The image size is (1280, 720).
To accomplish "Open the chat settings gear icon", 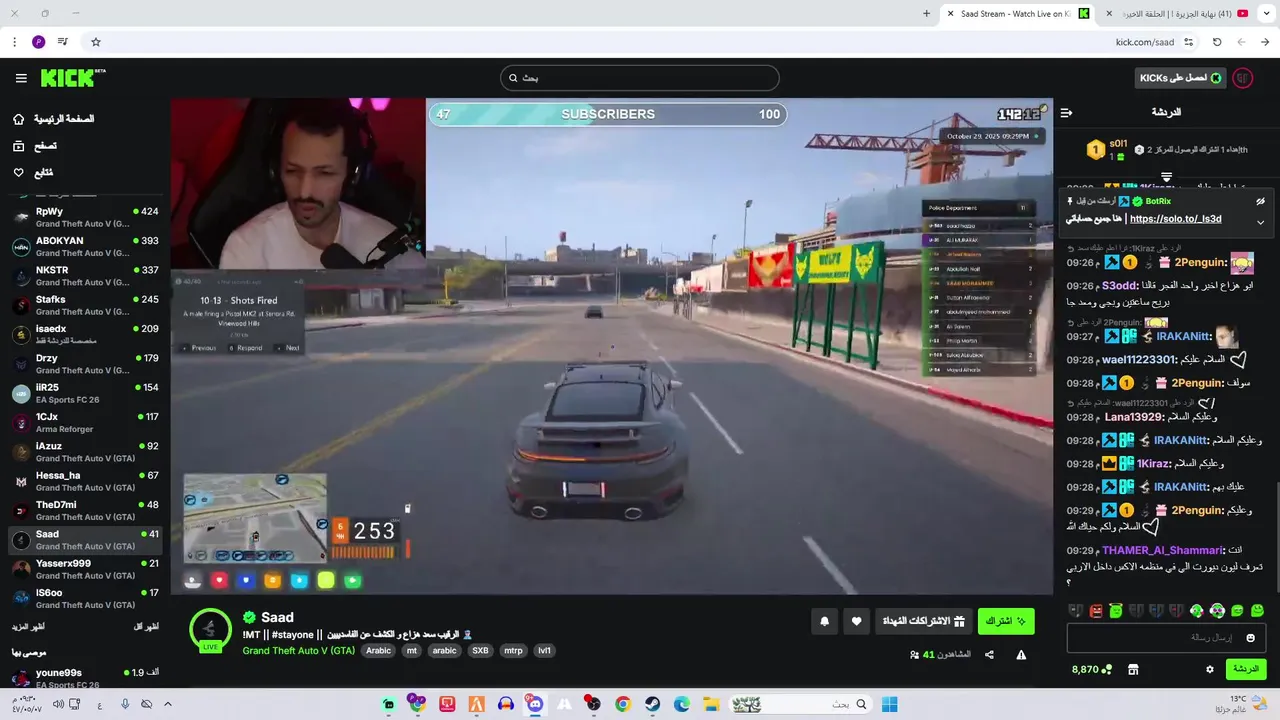I will (x=1209, y=669).
